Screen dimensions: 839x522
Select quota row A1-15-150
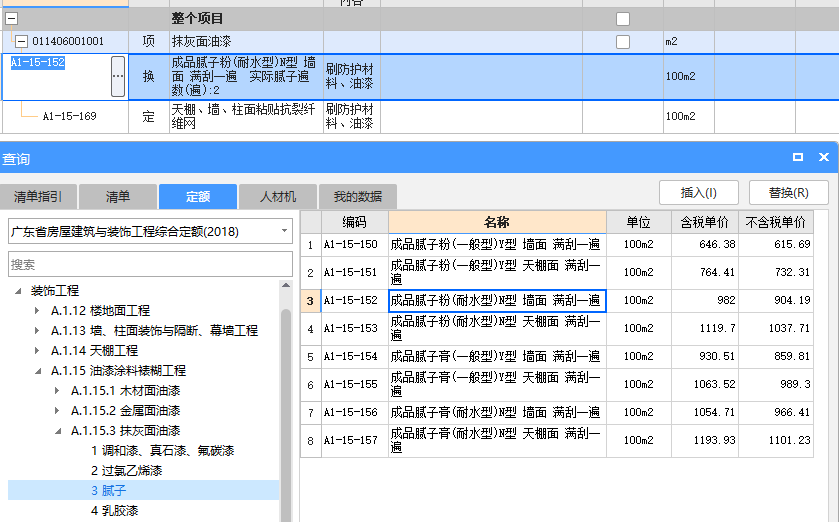point(557,244)
